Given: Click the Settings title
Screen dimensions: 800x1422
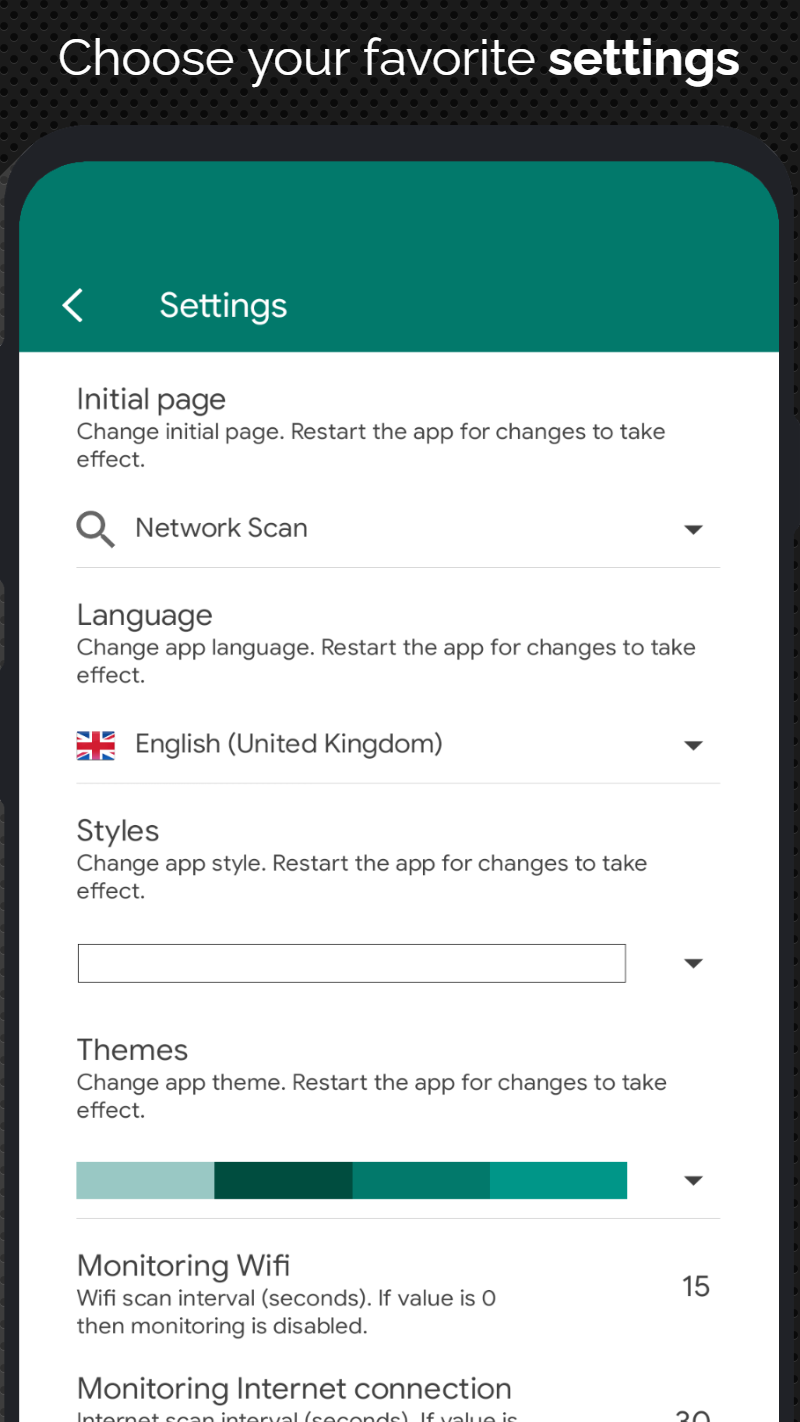Looking at the screenshot, I should click(x=223, y=306).
